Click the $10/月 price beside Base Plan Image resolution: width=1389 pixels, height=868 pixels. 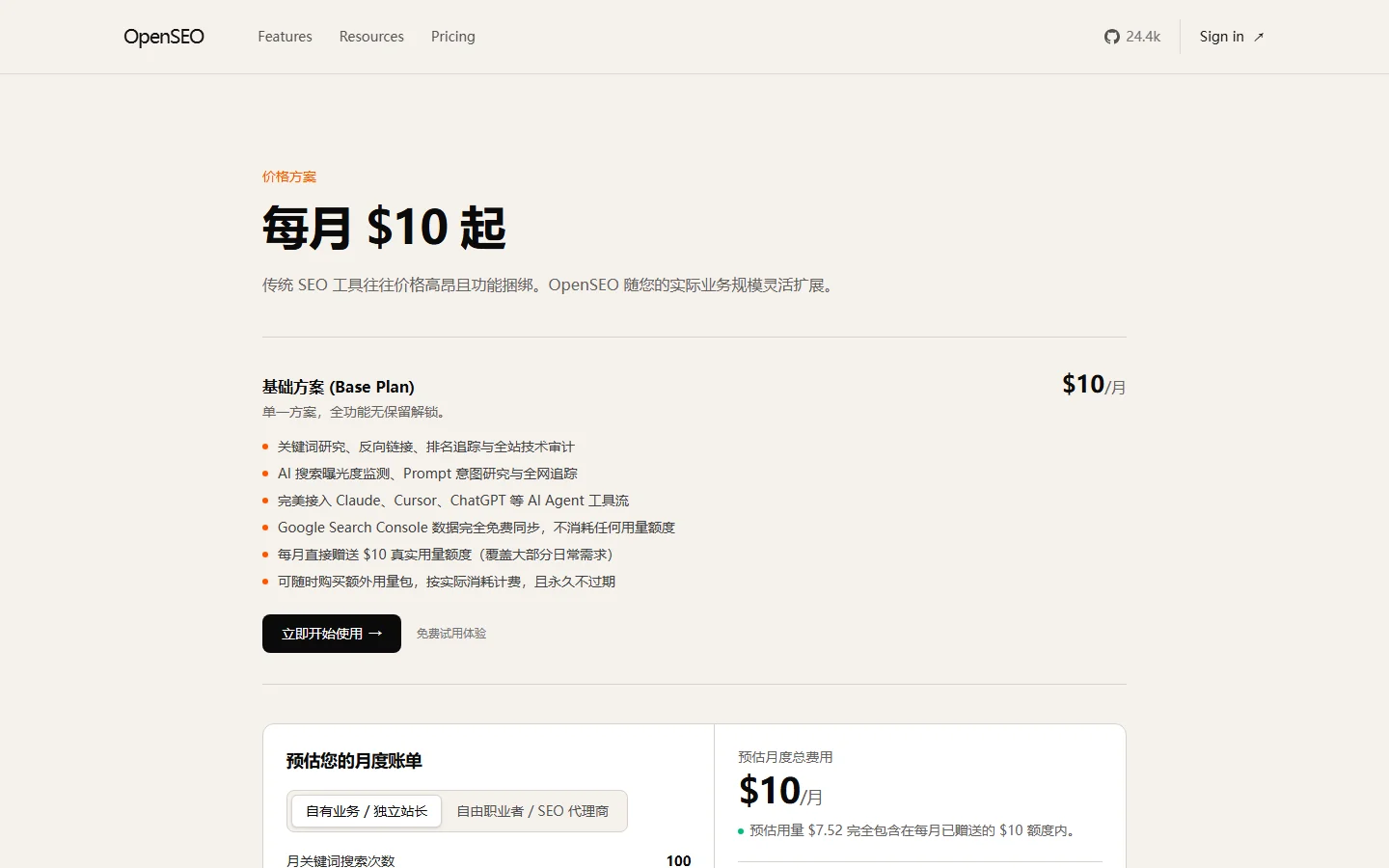1094,385
